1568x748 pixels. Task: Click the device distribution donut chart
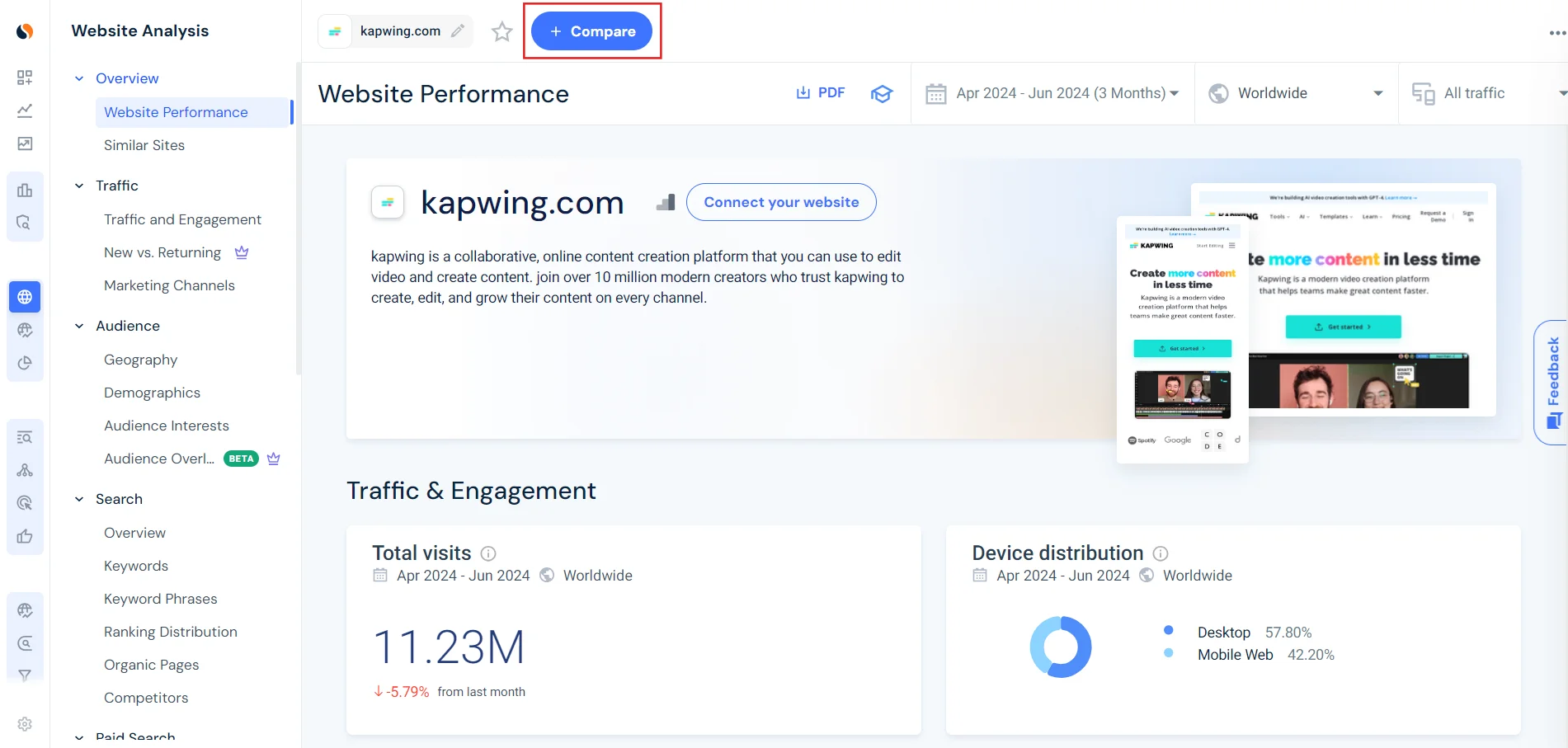click(1061, 647)
